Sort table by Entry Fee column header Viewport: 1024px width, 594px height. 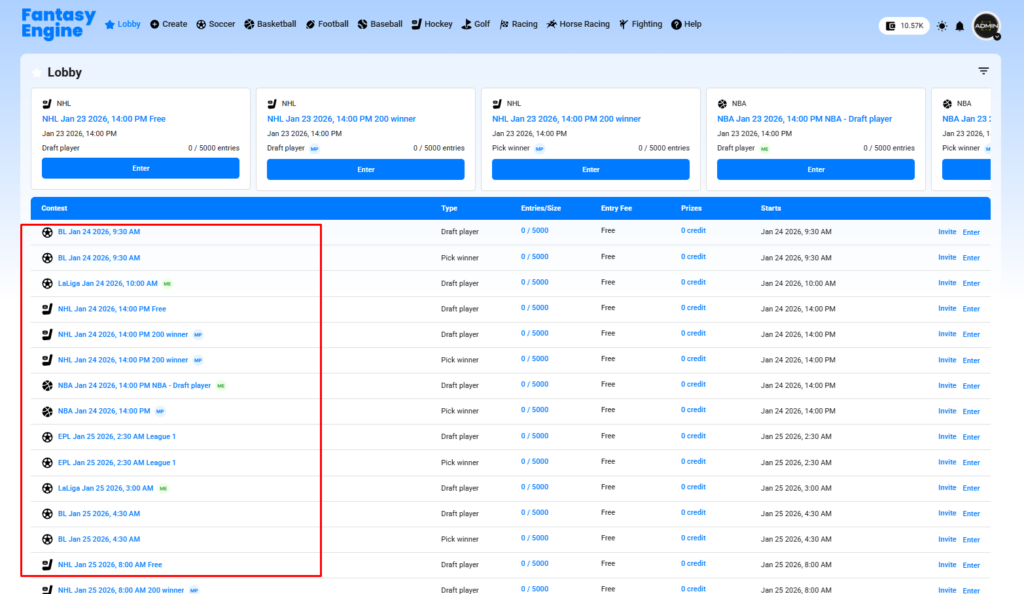click(617, 208)
